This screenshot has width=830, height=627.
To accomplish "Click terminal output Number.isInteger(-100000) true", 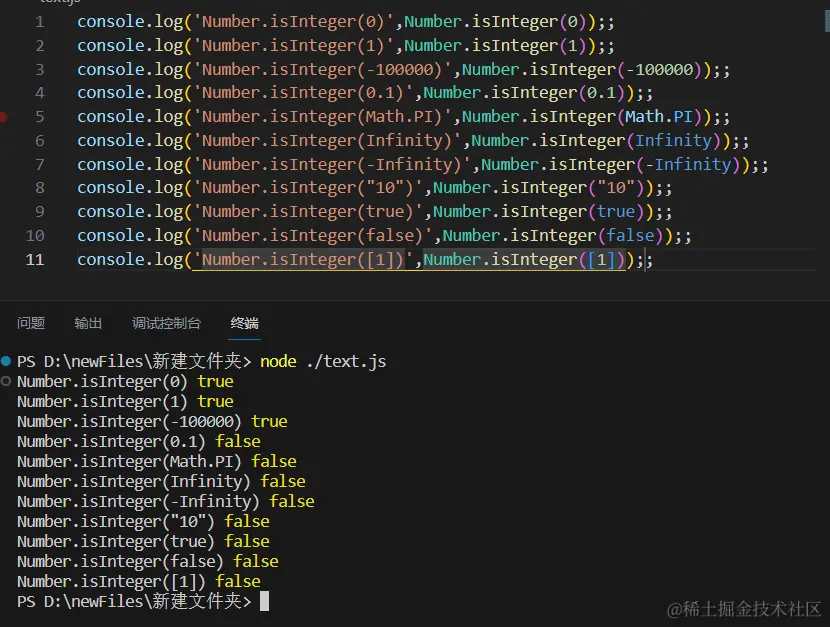I will pyautogui.click(x=152, y=422).
